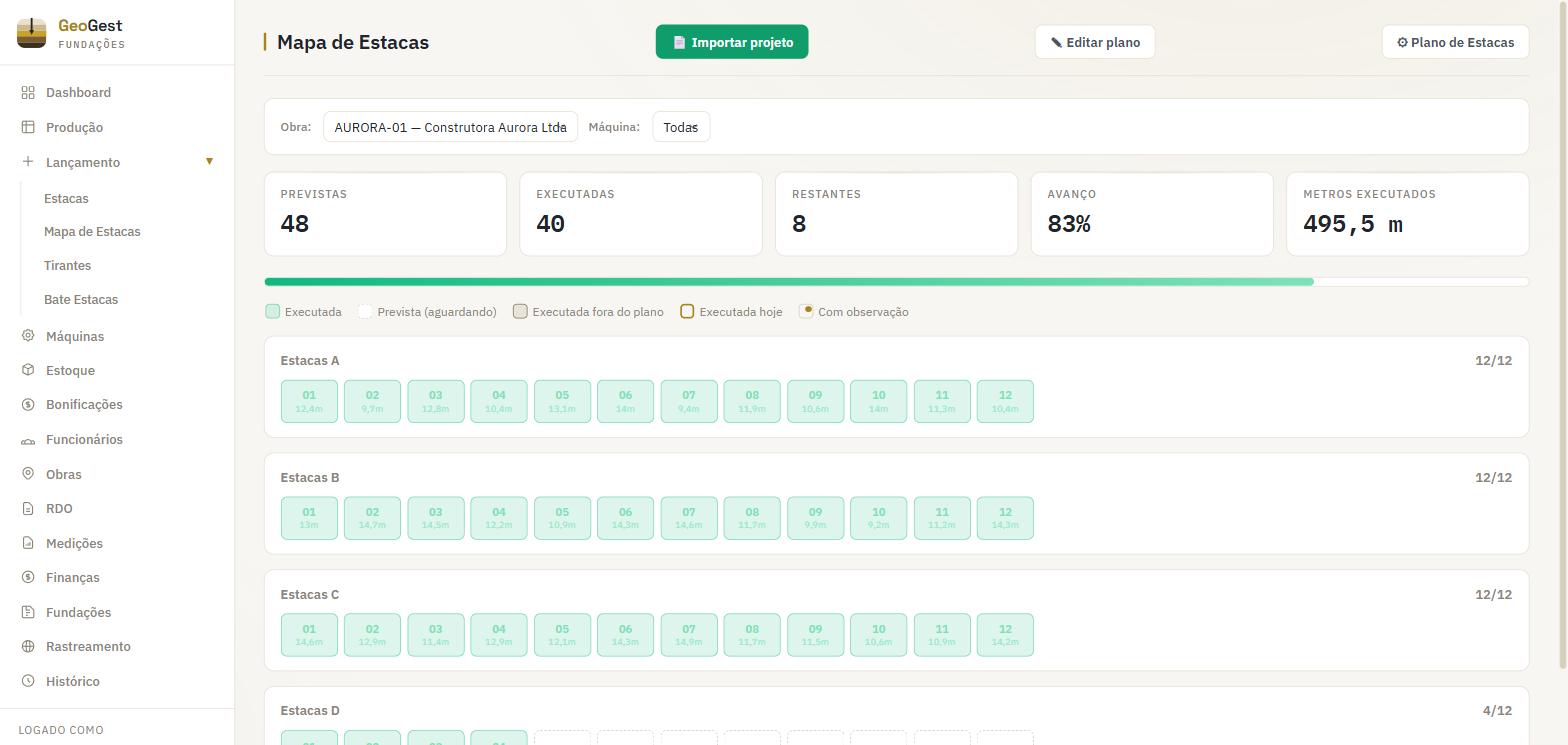This screenshot has height=745, width=1568.
Task: Click the Dashboard grid icon
Action: click(x=28, y=93)
